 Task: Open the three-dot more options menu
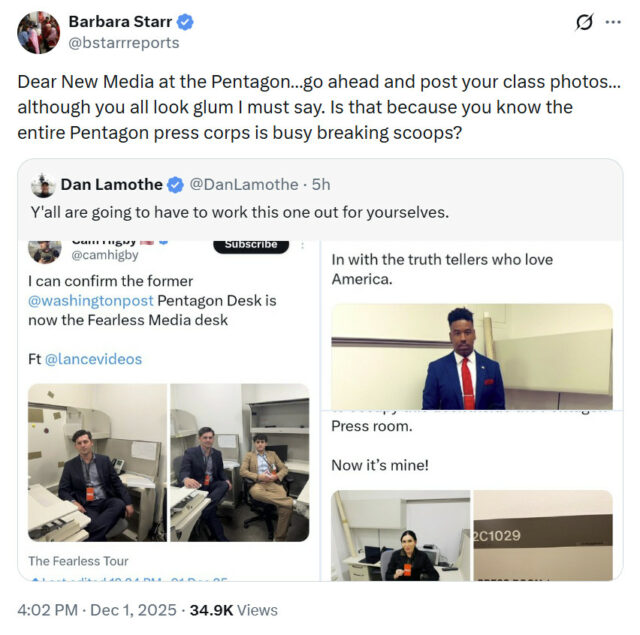(x=613, y=23)
